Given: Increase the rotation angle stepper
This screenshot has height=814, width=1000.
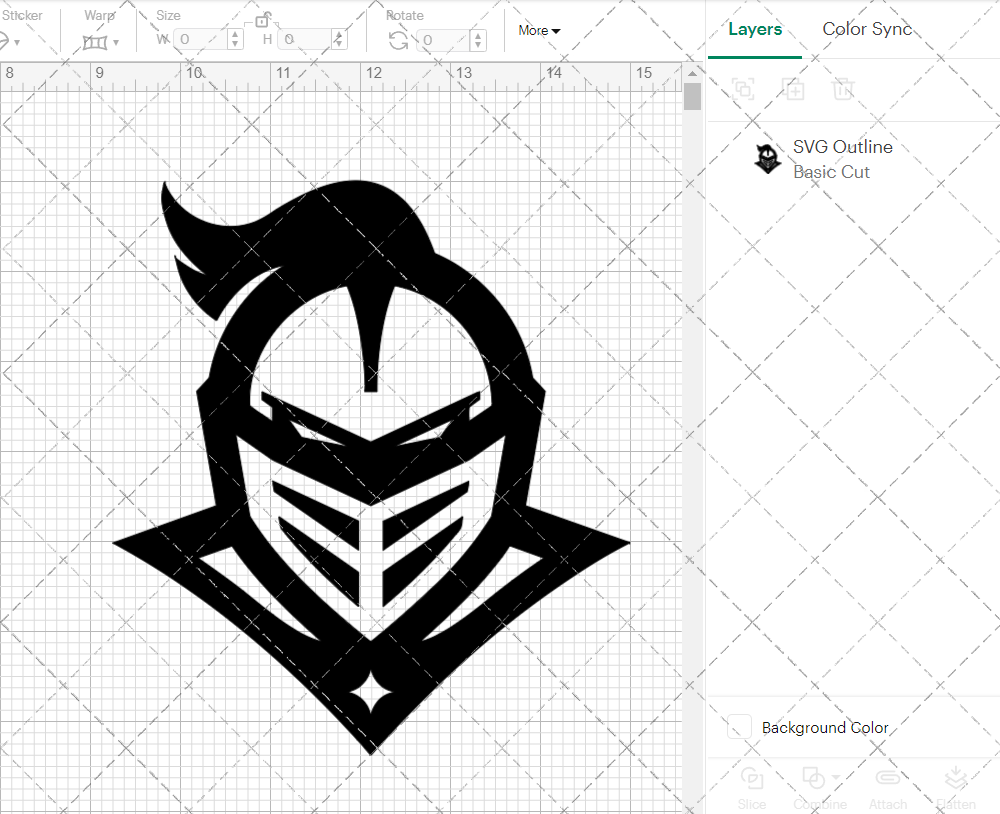Looking at the screenshot, I should coord(477,35).
